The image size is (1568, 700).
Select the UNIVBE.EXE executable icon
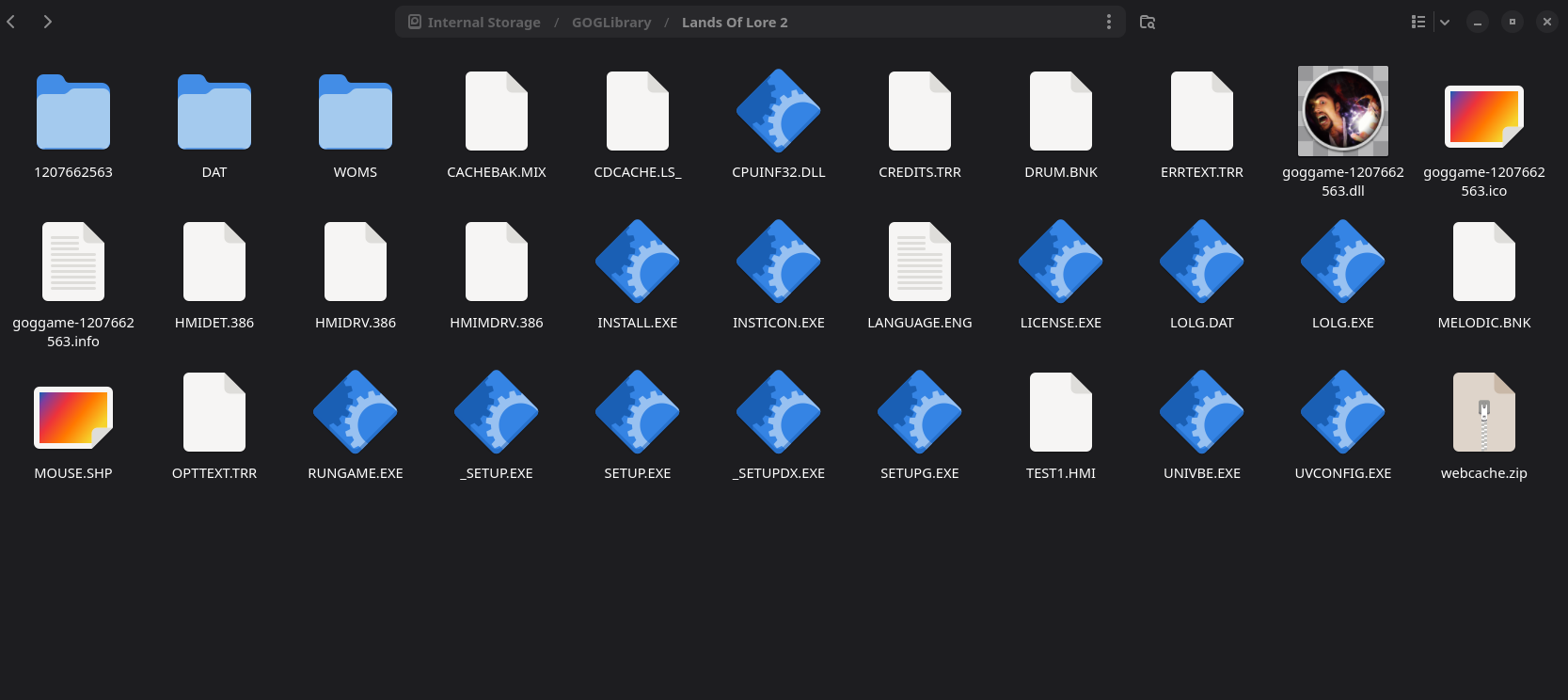1202,412
